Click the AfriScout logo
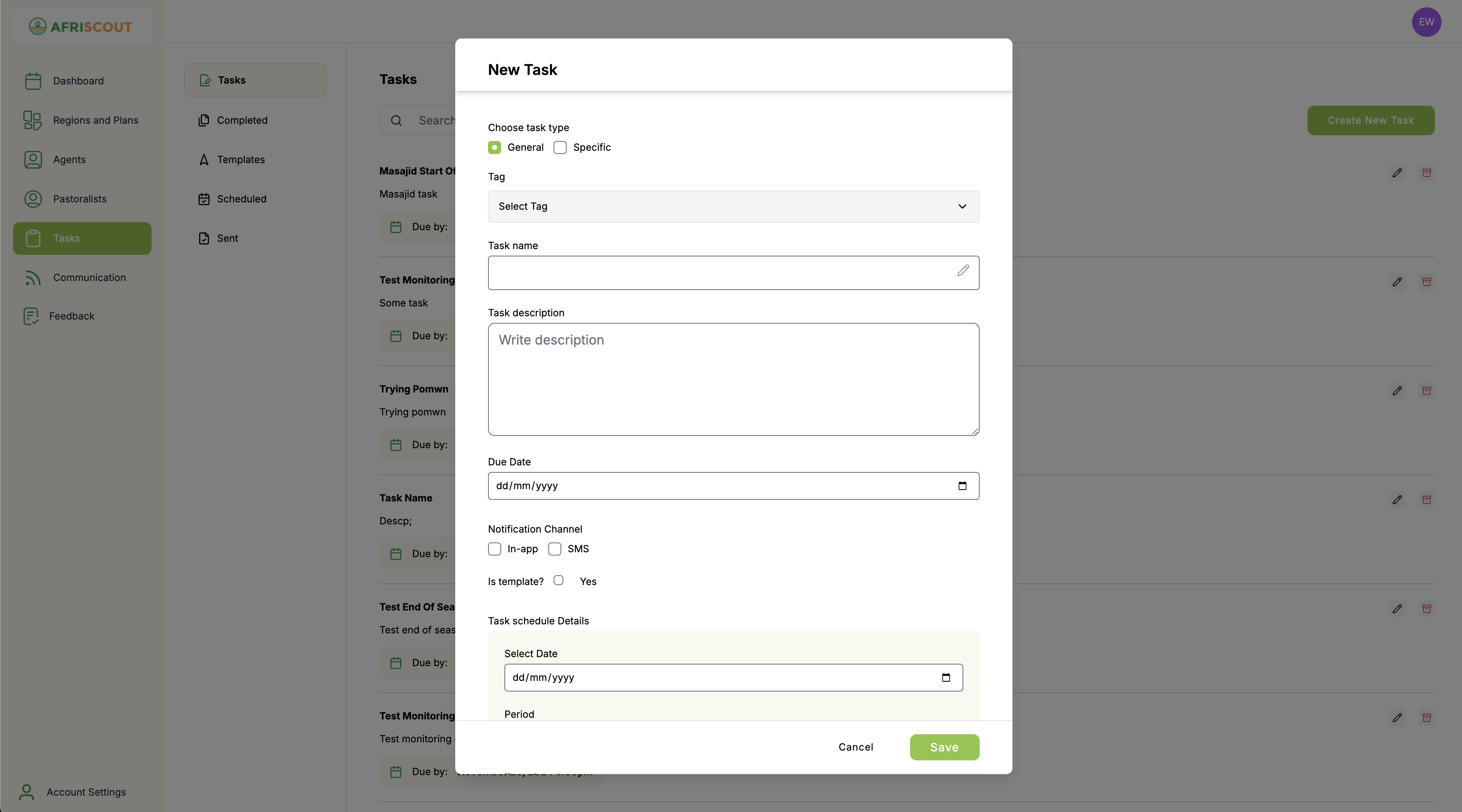 click(81, 26)
